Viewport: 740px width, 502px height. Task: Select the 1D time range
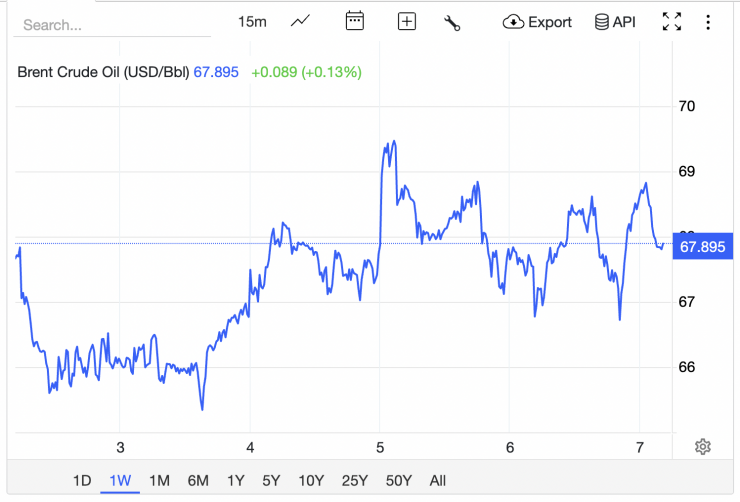pos(82,480)
